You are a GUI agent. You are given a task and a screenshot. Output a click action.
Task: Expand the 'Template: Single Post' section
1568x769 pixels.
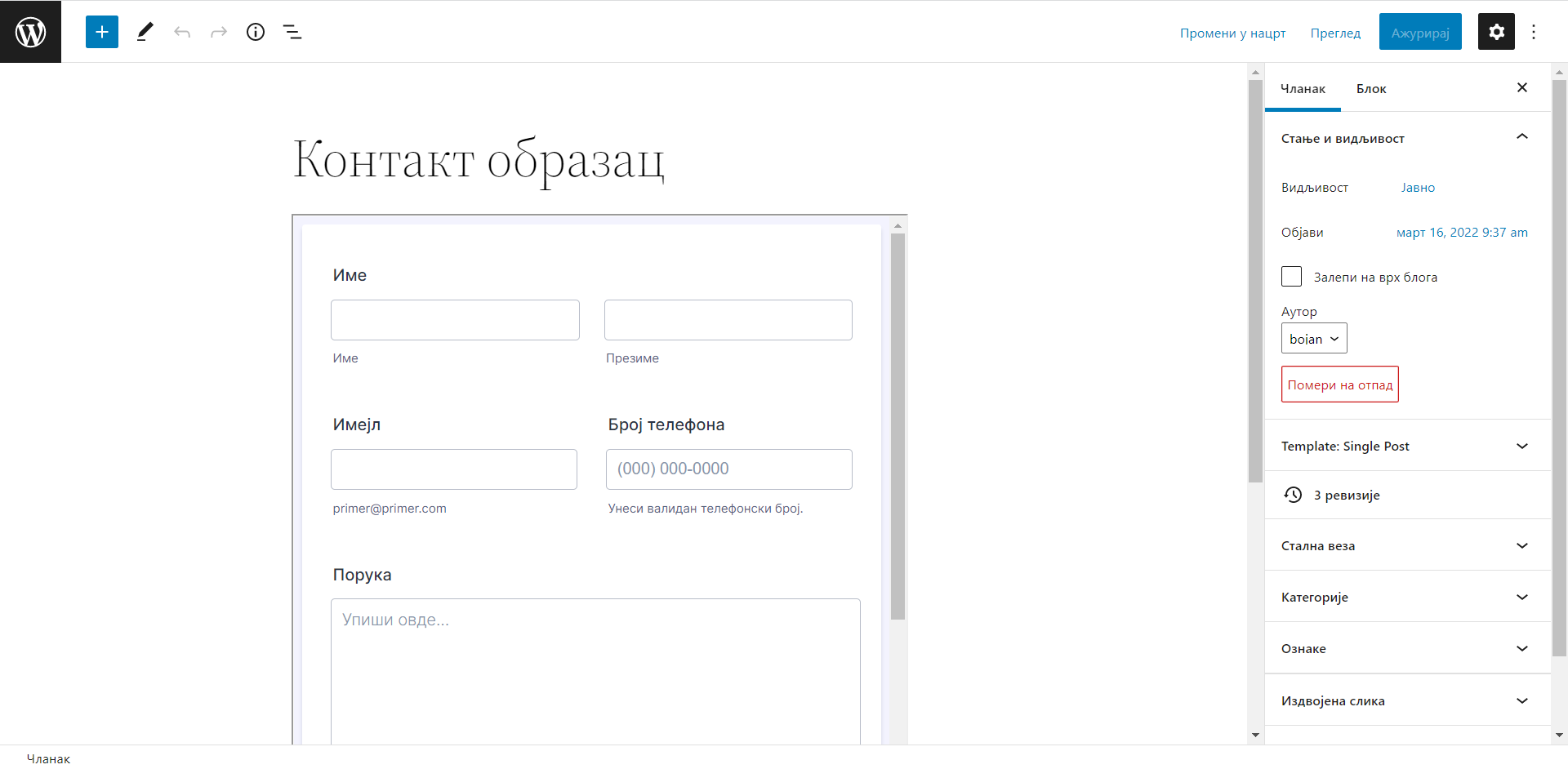coord(1408,446)
